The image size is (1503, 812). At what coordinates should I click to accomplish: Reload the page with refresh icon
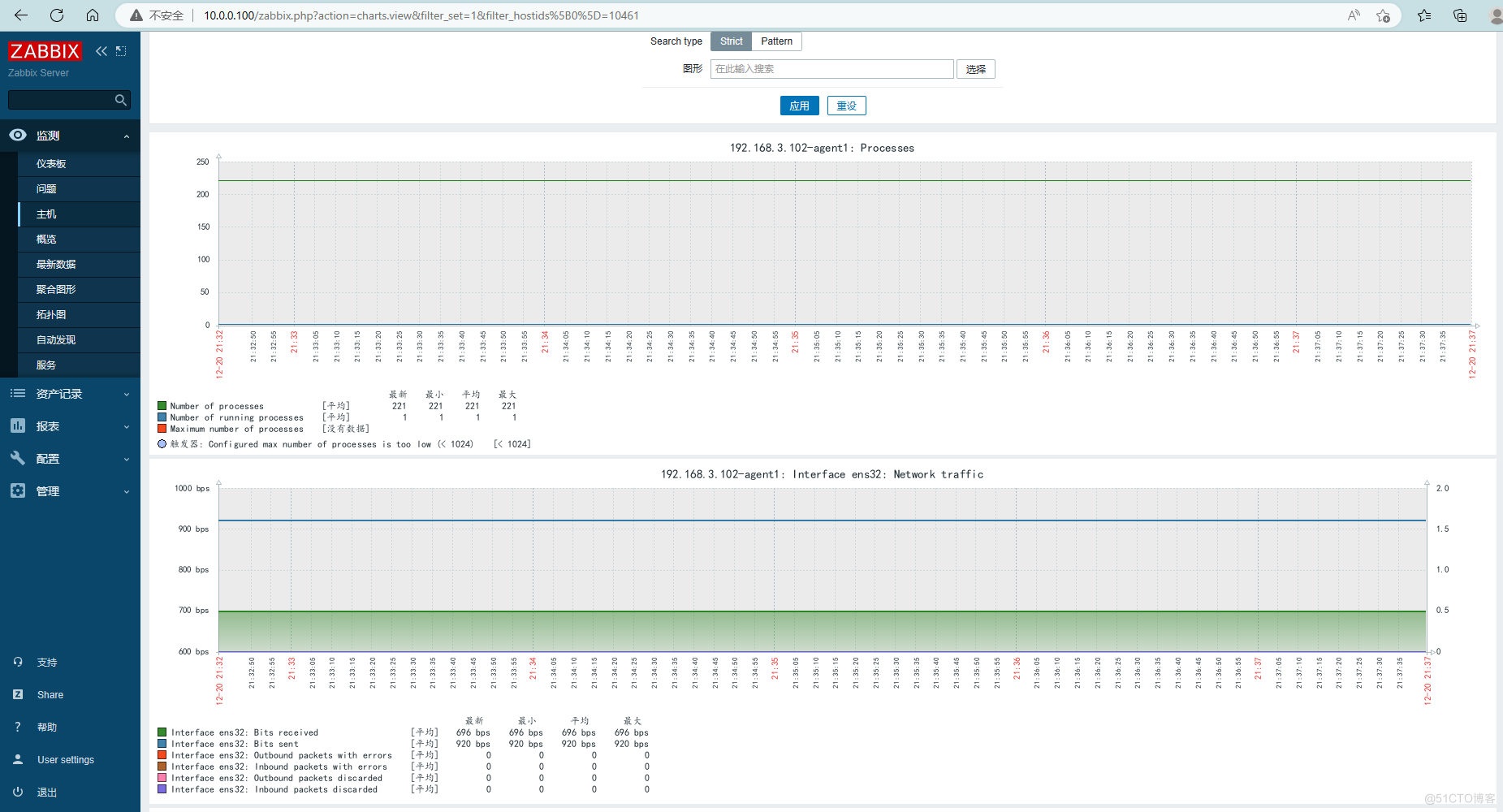point(57,15)
